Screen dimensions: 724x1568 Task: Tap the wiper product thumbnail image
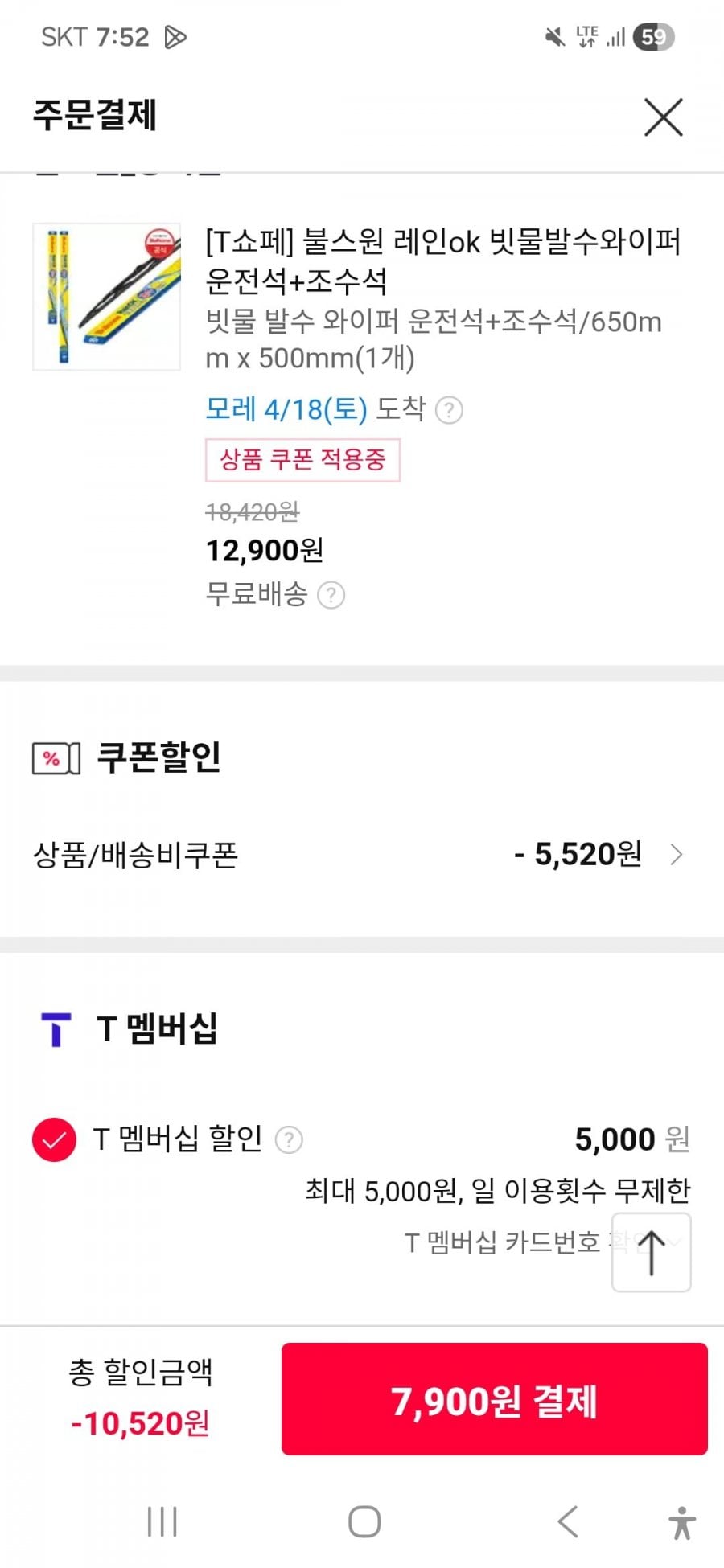(x=106, y=297)
